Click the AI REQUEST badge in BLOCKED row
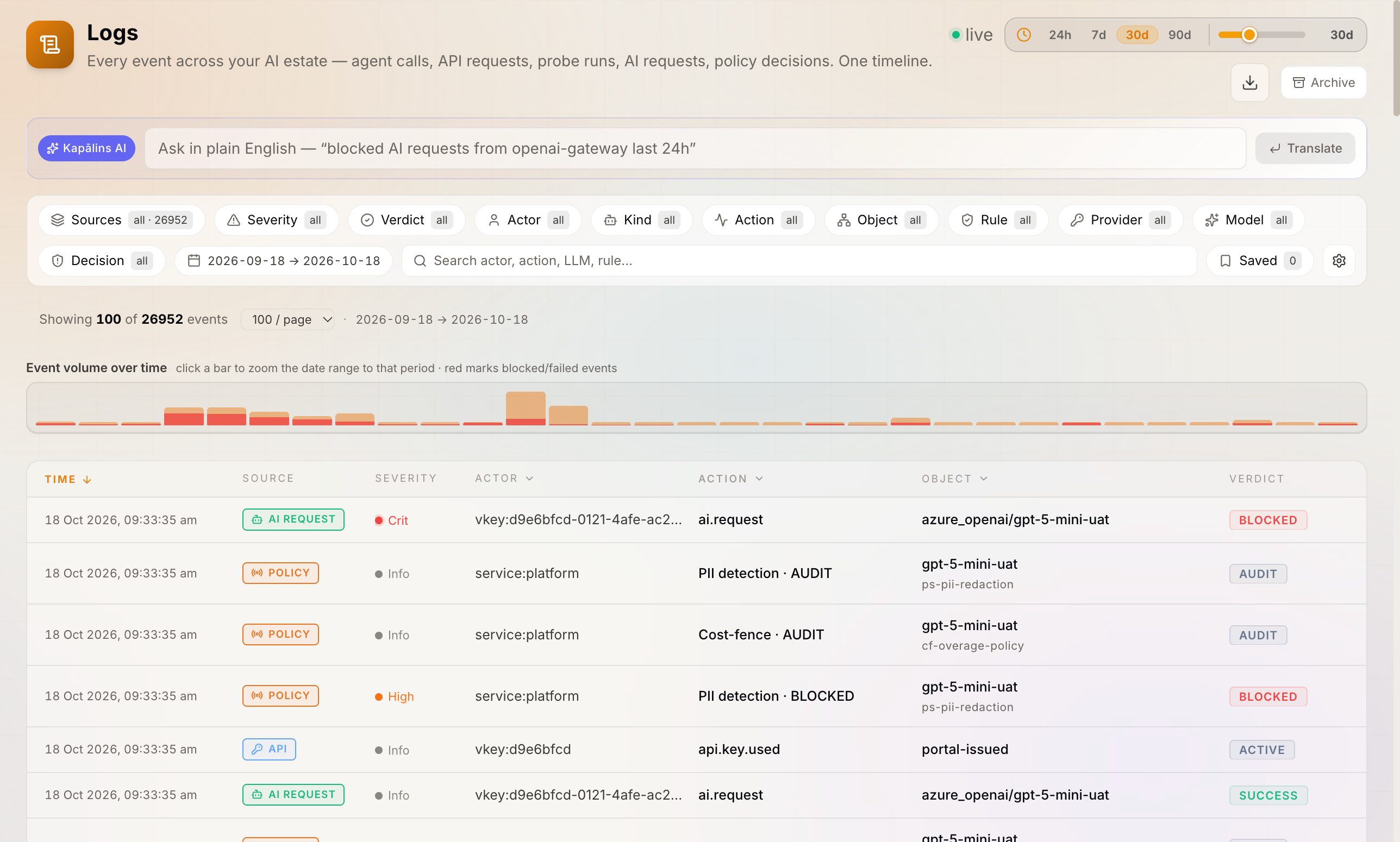 pyautogui.click(x=293, y=519)
